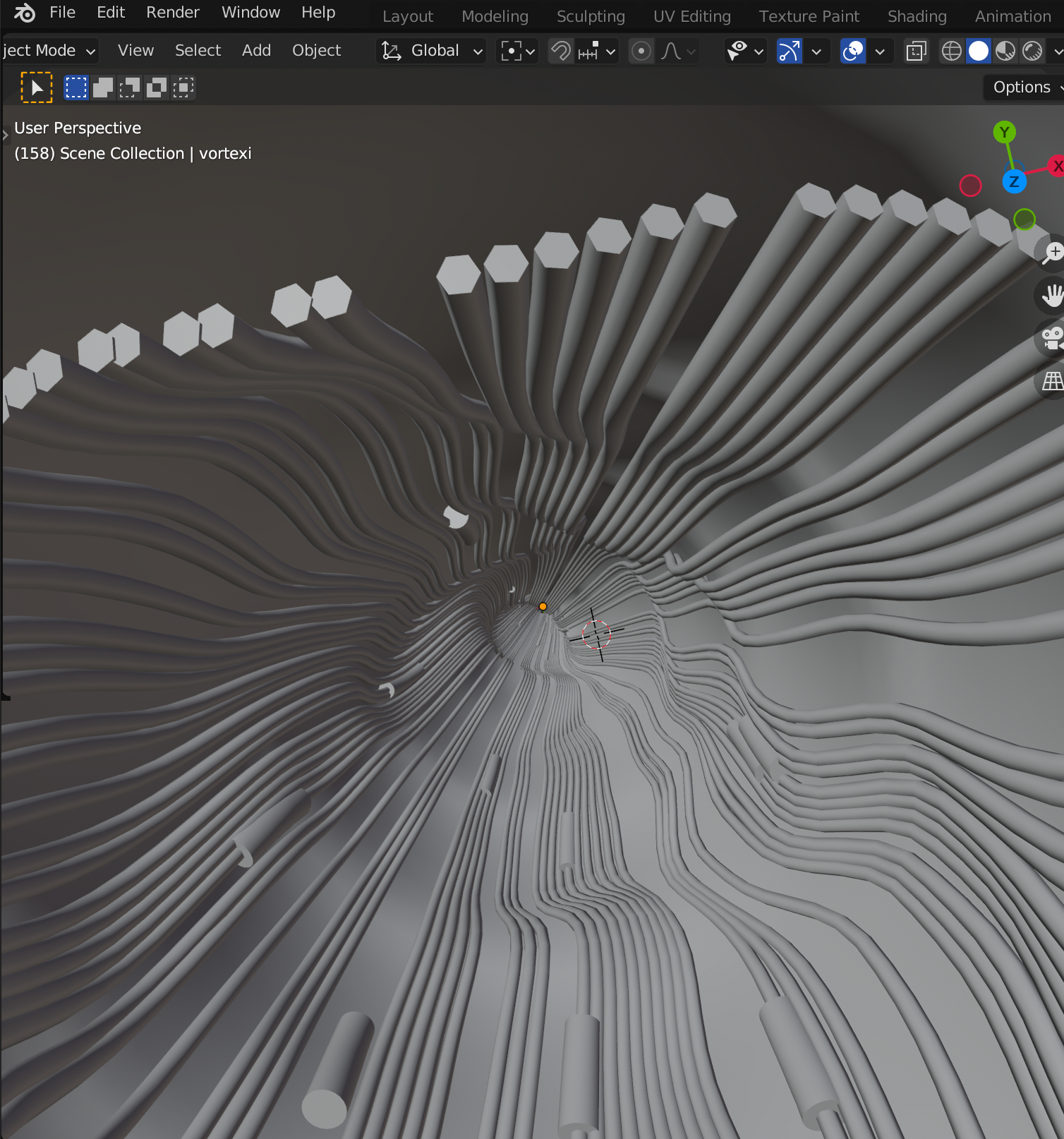1064x1139 pixels.
Task: Click the 'User Perspective' viewport label
Action: [78, 128]
